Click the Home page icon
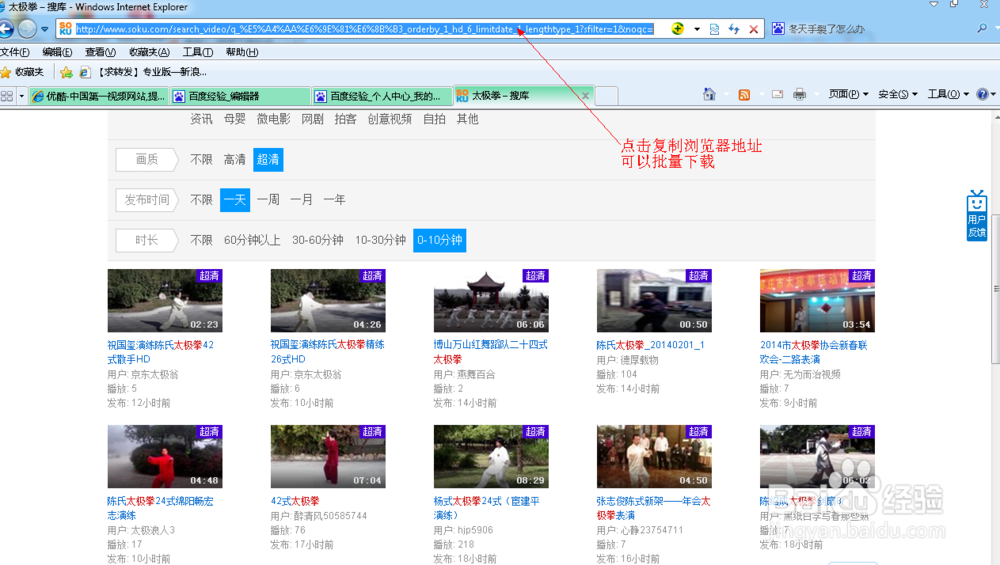The width and height of the screenshot is (1000, 565). pos(709,94)
